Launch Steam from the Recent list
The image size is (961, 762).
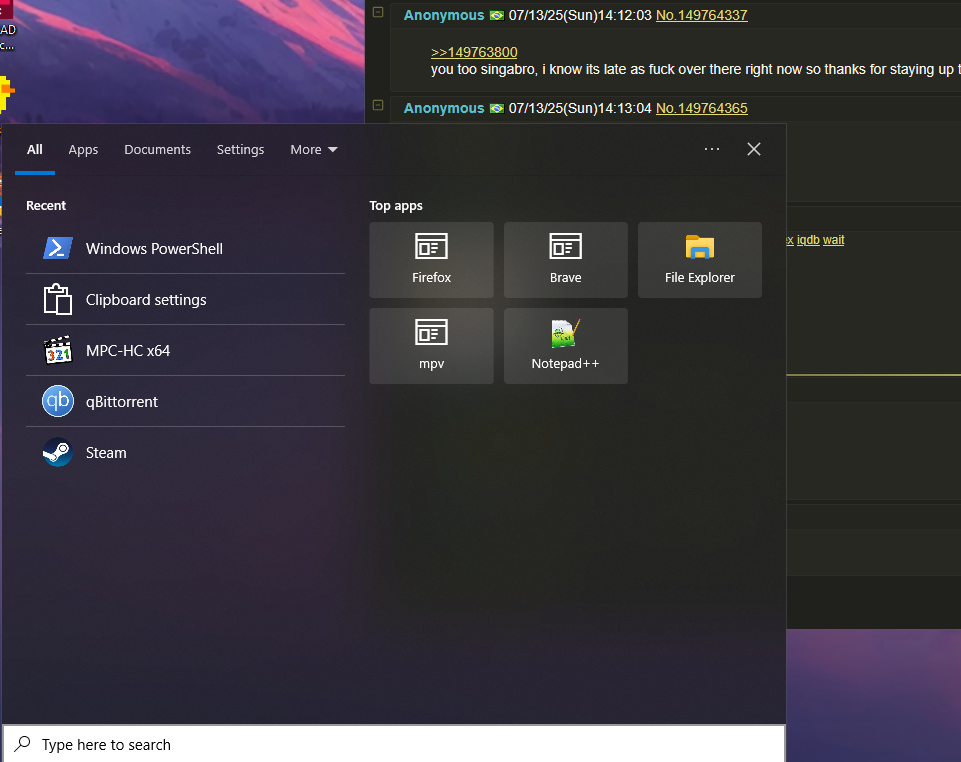185,452
